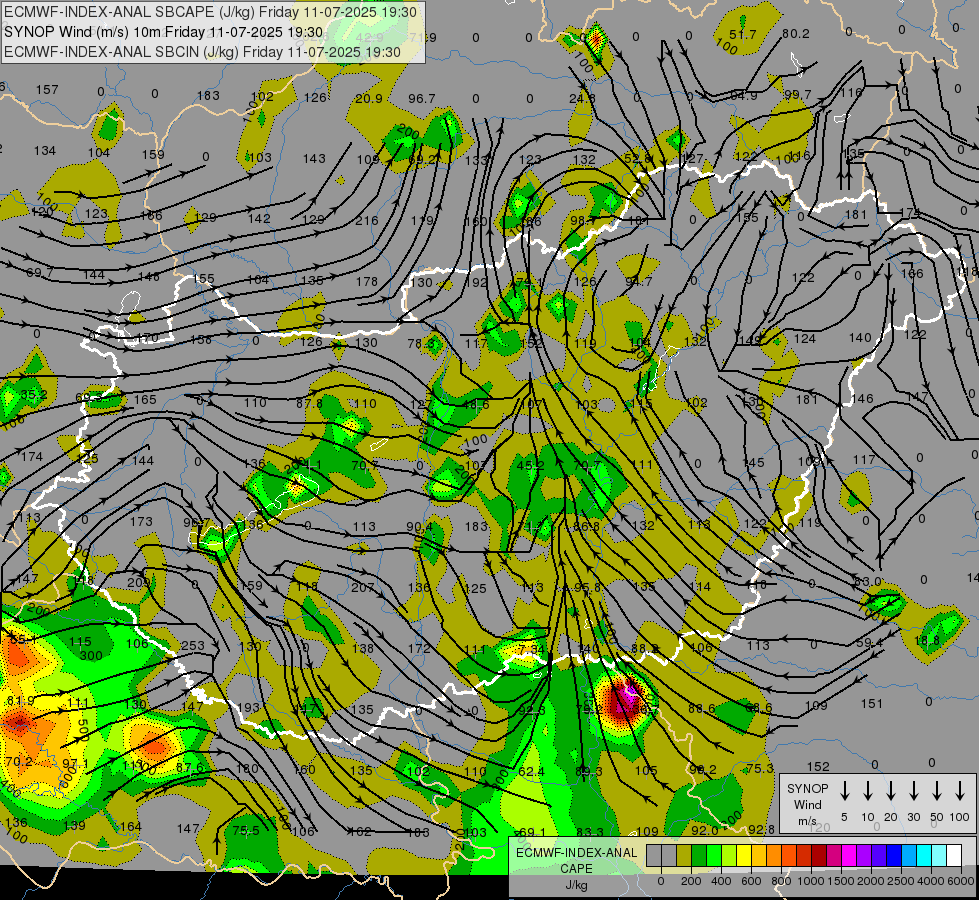This screenshot has width=979, height=900.
Task: Click the map value 80.2 near top
Action: pyautogui.click(x=795, y=34)
